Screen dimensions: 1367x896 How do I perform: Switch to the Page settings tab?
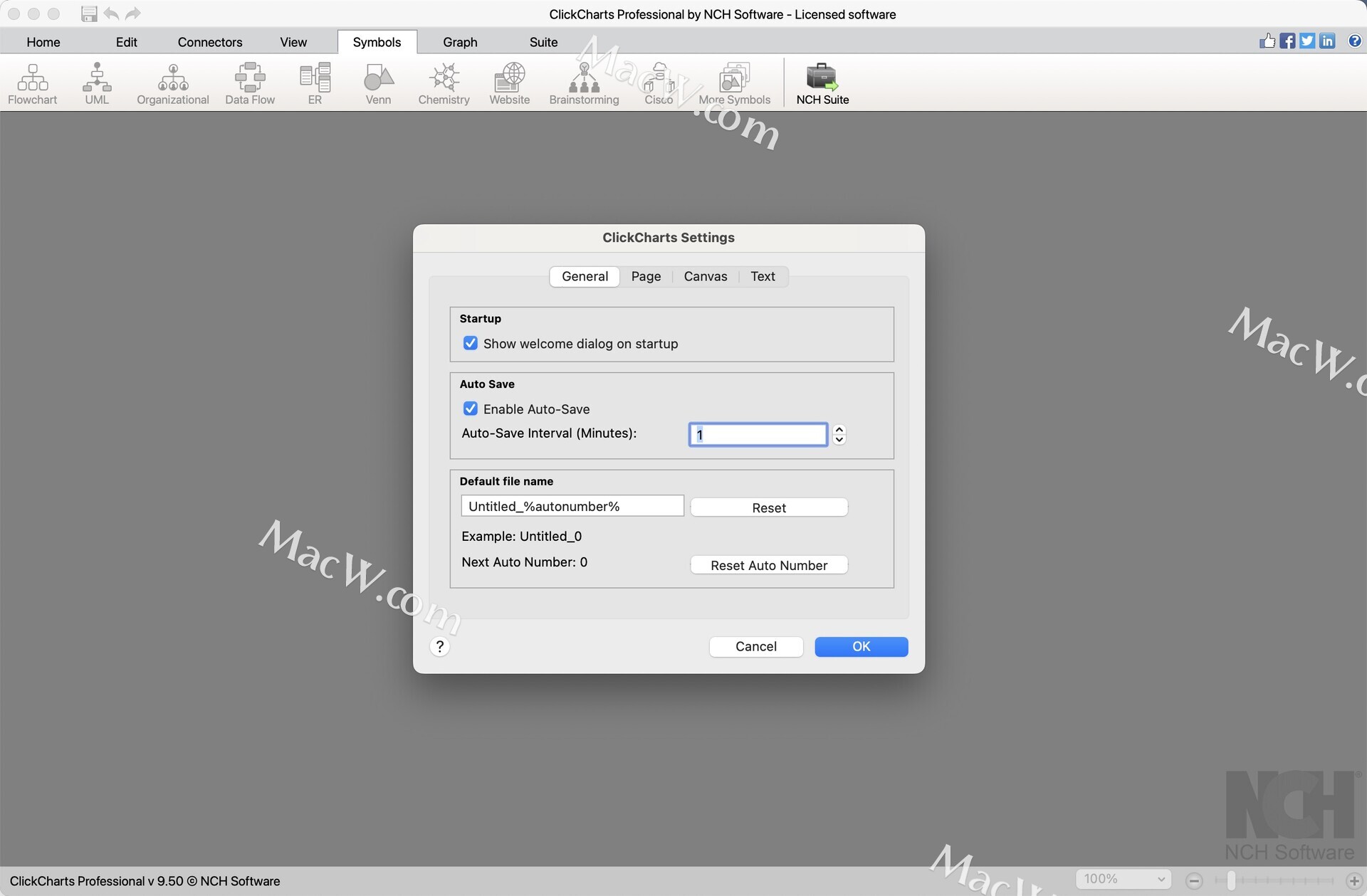pos(646,276)
